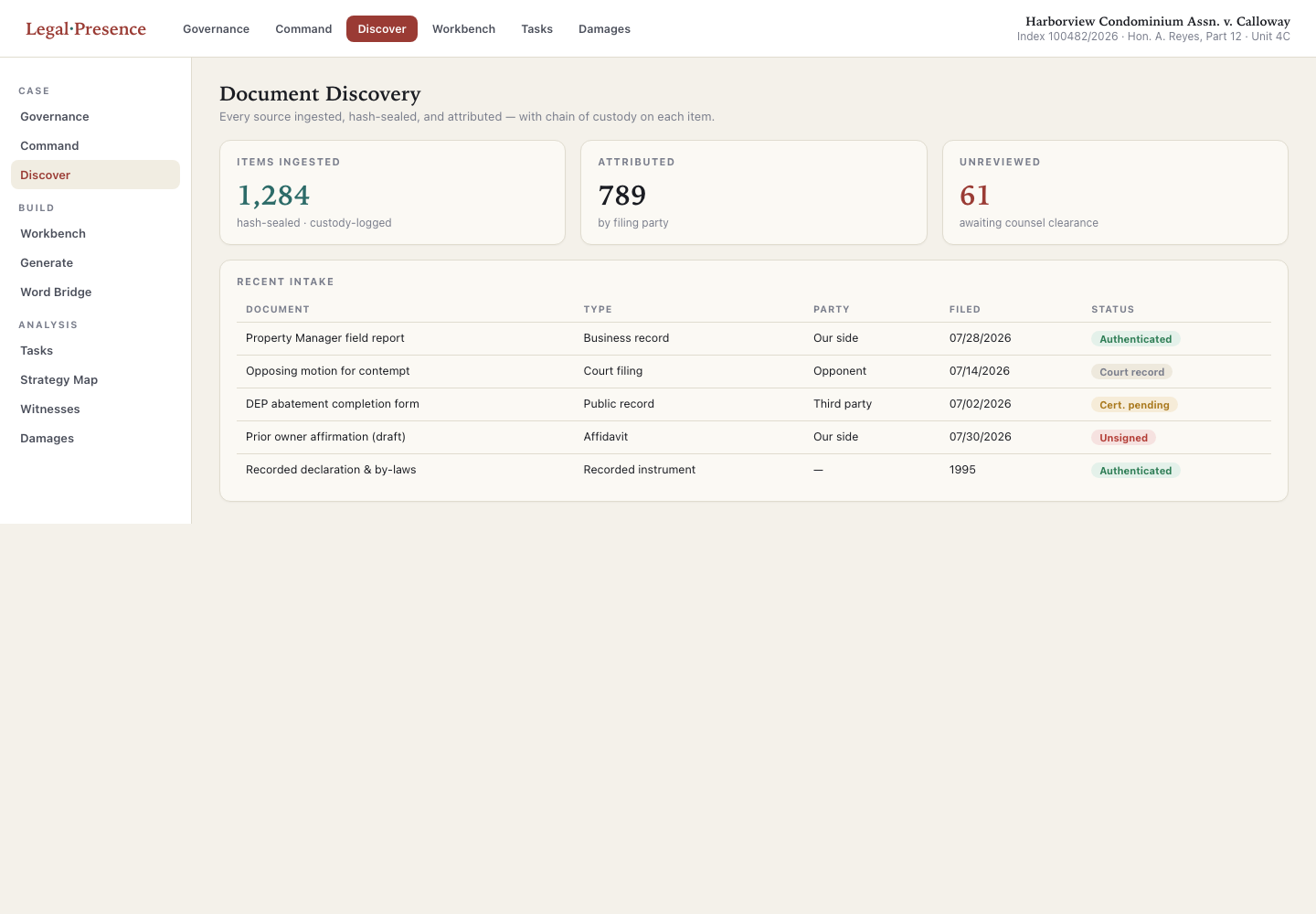Click Authenticated badge on Property Manager row
The height and width of the screenshot is (914, 1316).
pyautogui.click(x=1136, y=339)
